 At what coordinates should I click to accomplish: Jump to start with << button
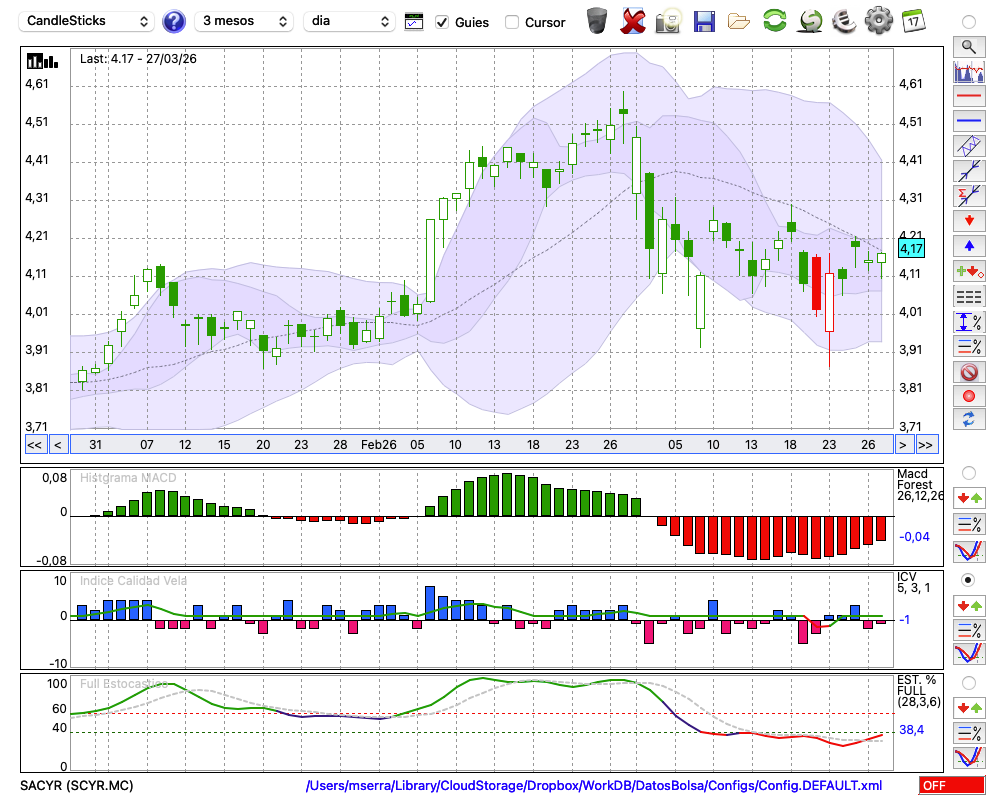tap(35, 445)
